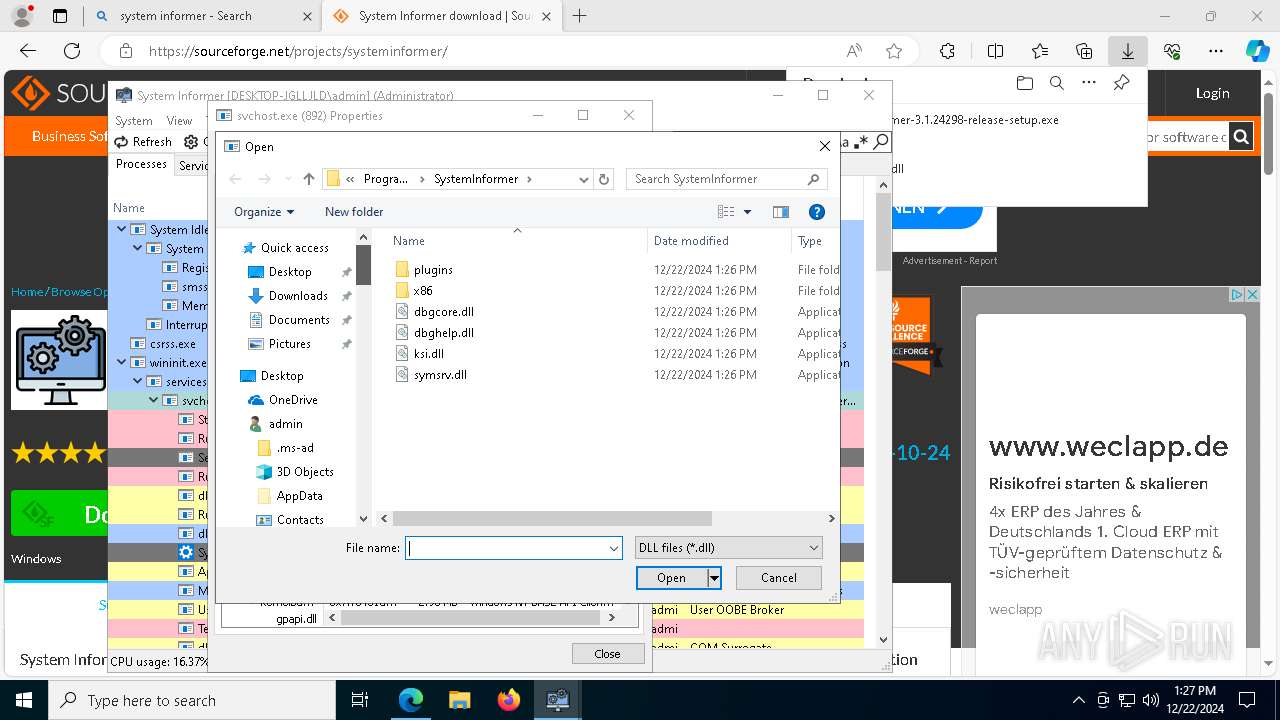Screen dimensions: 1280x720
Task: Click the Open button
Action: 671,578
